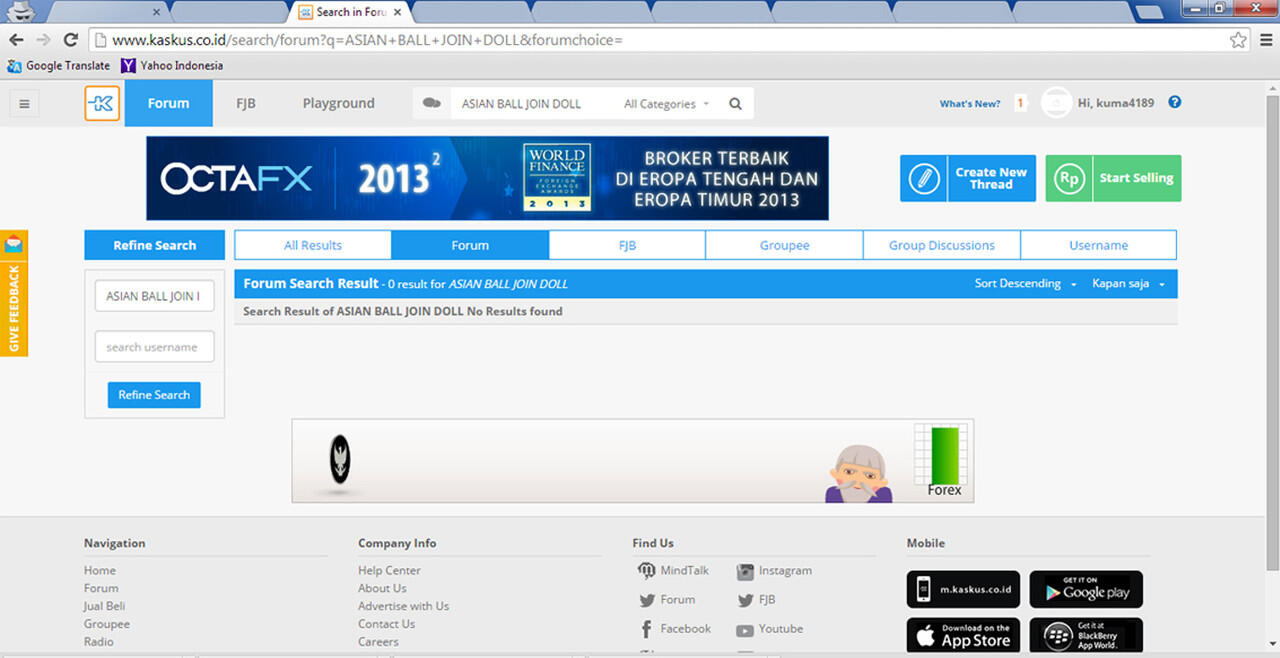The height and width of the screenshot is (658, 1280).
Task: Focus the top search field
Action: 530,103
